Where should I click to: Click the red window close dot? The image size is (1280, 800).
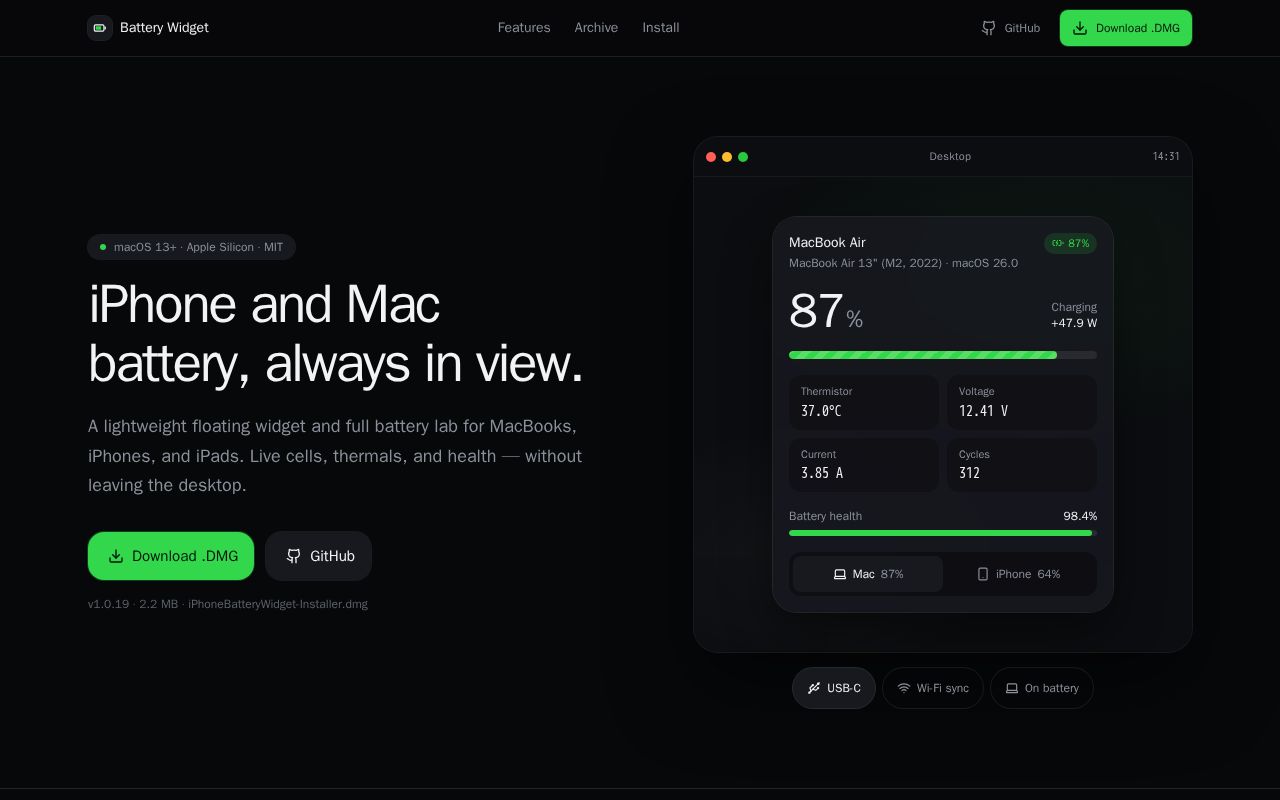click(x=711, y=157)
